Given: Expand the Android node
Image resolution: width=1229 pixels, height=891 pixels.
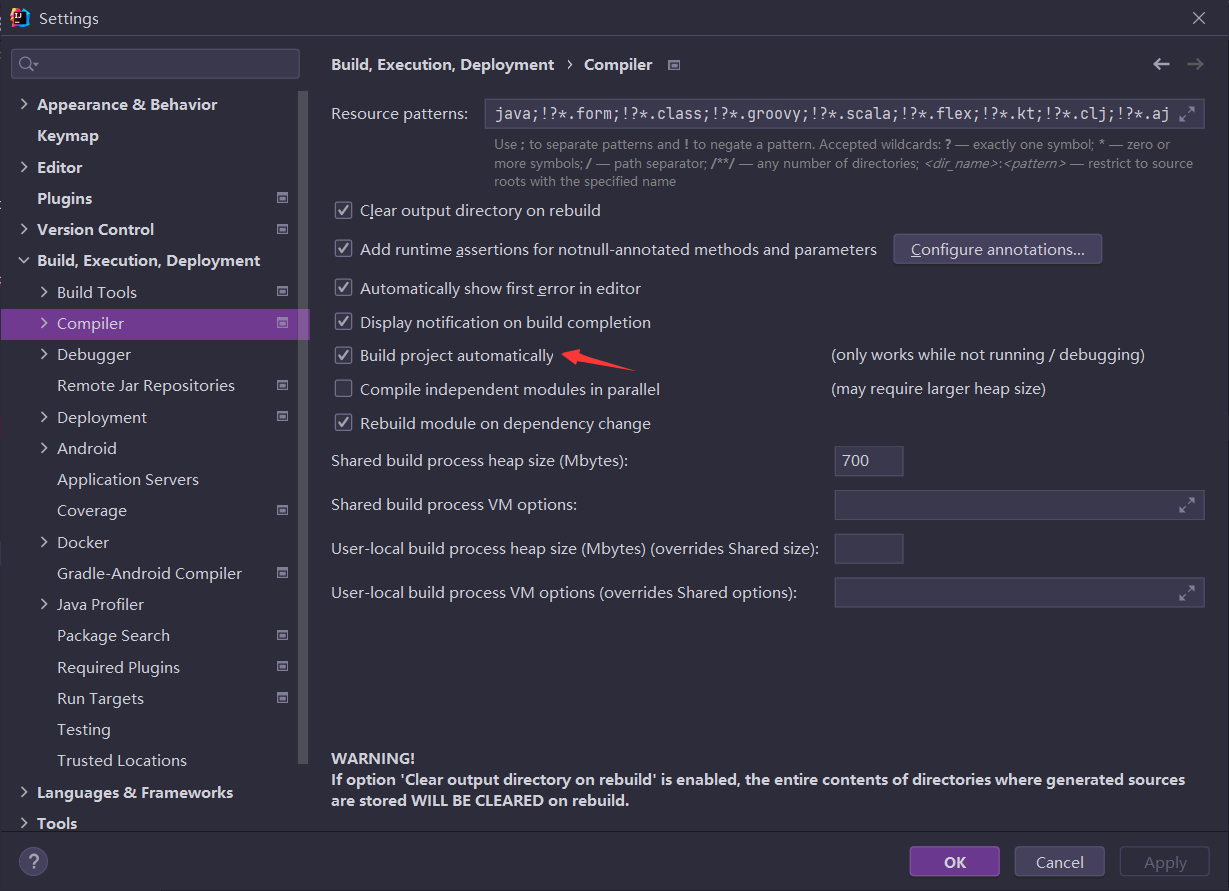Looking at the screenshot, I should (44, 448).
